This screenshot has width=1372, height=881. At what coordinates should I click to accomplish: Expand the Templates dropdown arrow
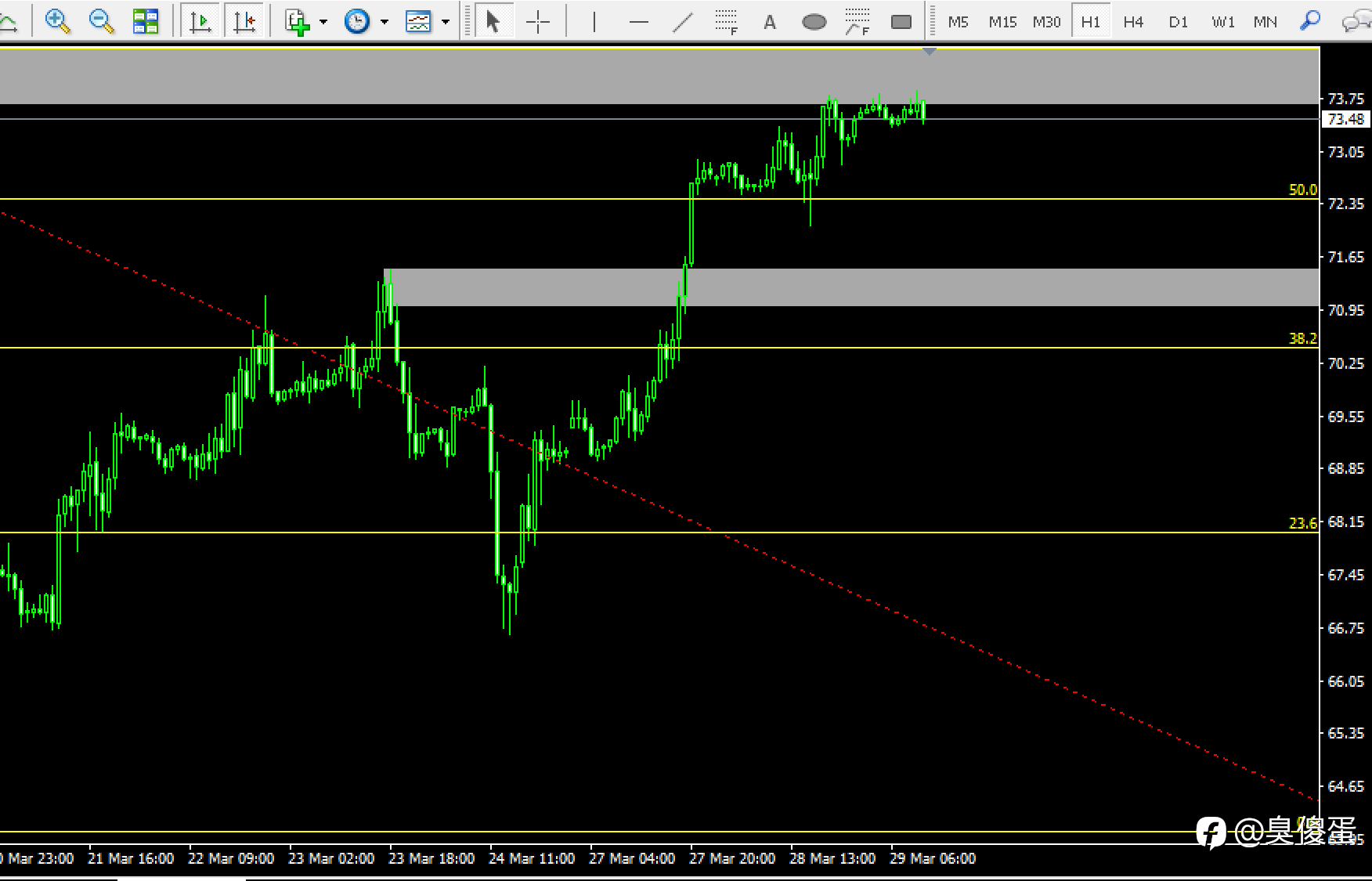pyautogui.click(x=445, y=22)
